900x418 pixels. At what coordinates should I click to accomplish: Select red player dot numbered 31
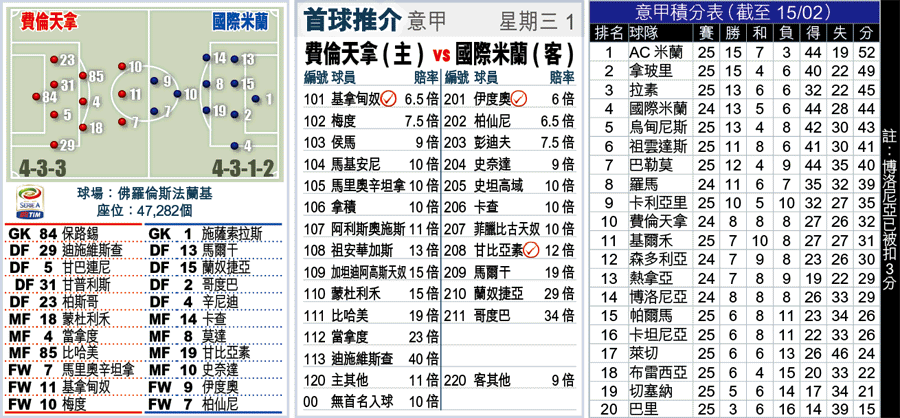[x=54, y=85]
